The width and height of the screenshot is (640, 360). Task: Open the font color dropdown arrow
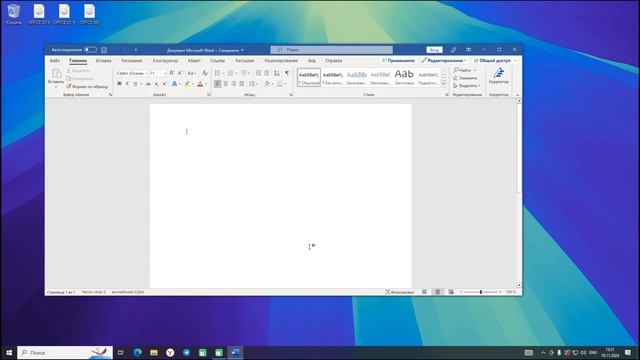point(206,84)
